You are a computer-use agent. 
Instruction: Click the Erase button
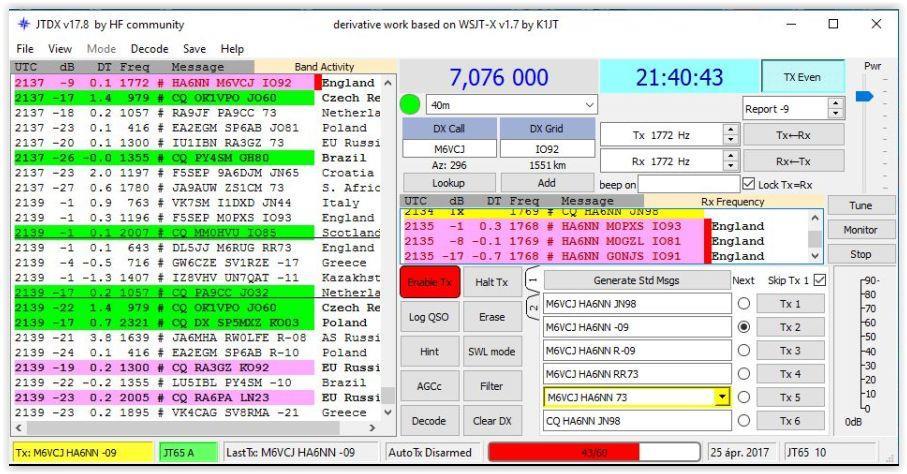tap(492, 317)
